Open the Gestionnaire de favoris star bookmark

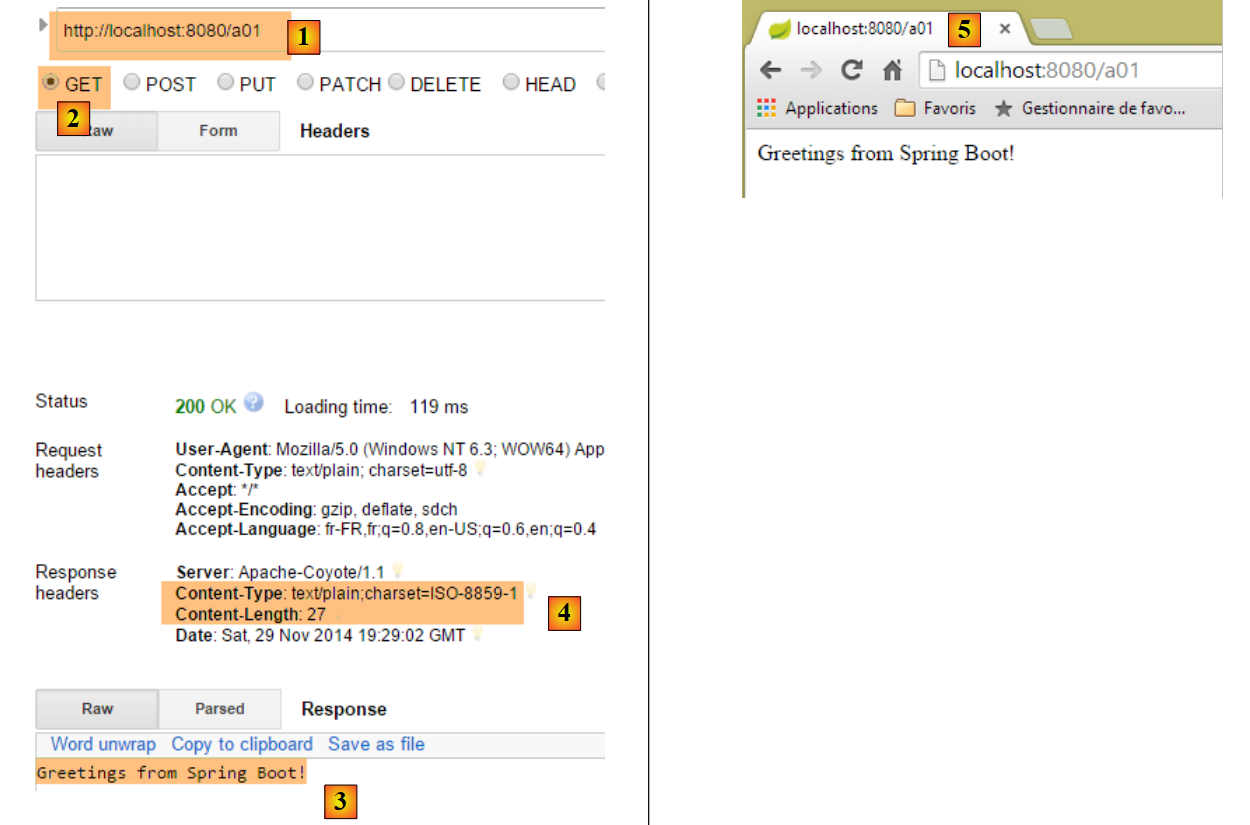[x=1090, y=108]
